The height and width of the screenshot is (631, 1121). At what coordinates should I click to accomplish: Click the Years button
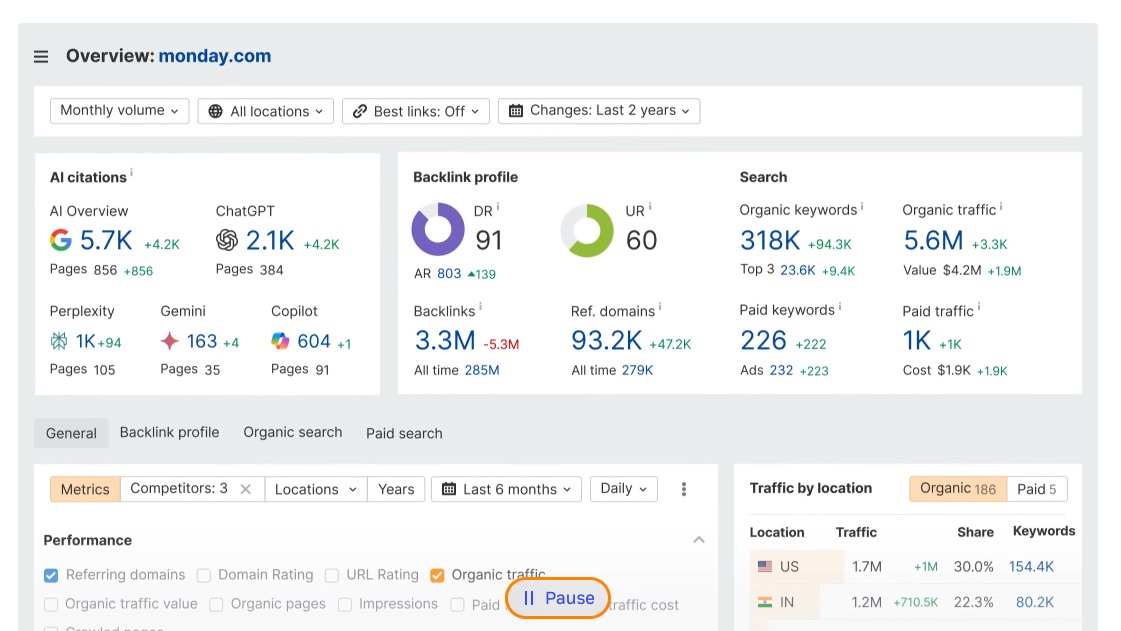click(396, 489)
